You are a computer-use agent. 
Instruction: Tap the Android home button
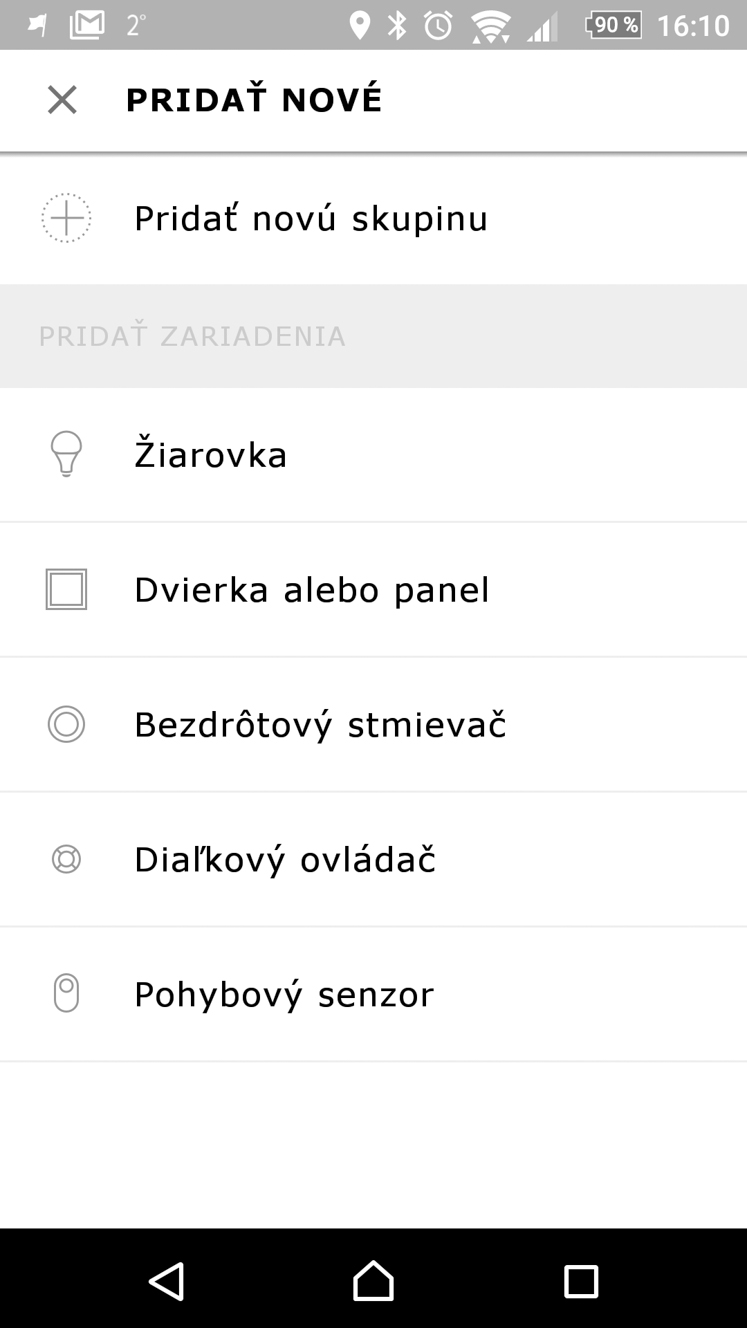pyautogui.click(x=373, y=1281)
